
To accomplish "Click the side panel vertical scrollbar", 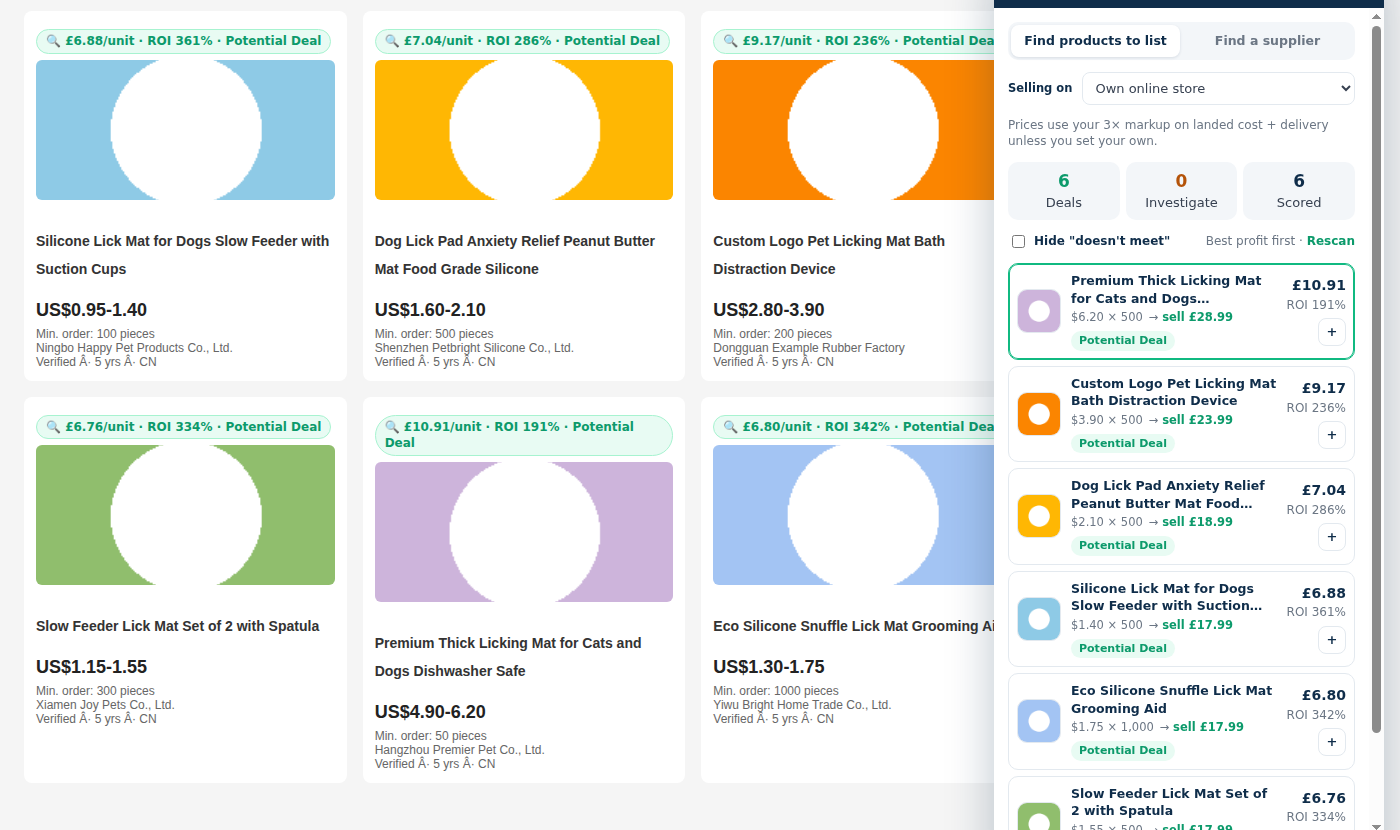I will (1377, 380).
